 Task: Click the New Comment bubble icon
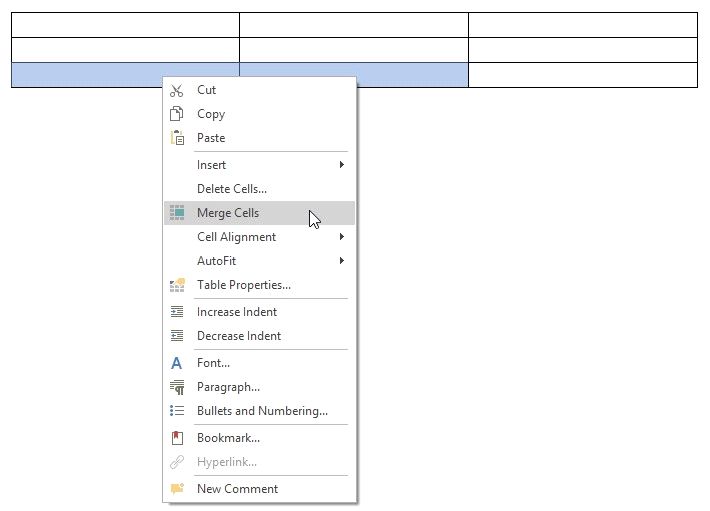(x=177, y=489)
